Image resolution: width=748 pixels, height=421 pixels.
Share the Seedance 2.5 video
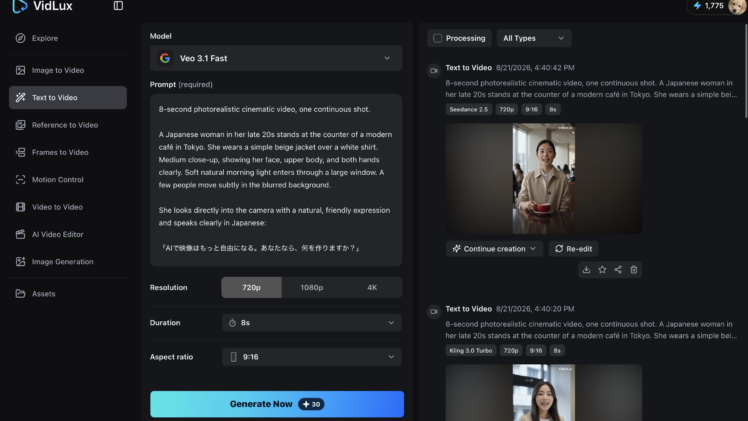coord(618,270)
